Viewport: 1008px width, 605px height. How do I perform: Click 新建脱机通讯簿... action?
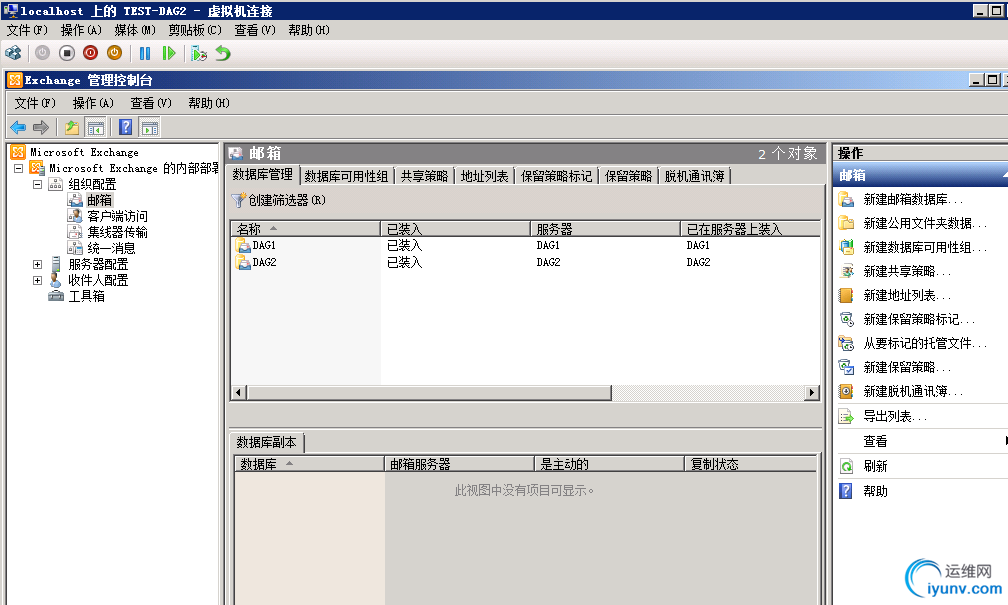[x=913, y=392]
